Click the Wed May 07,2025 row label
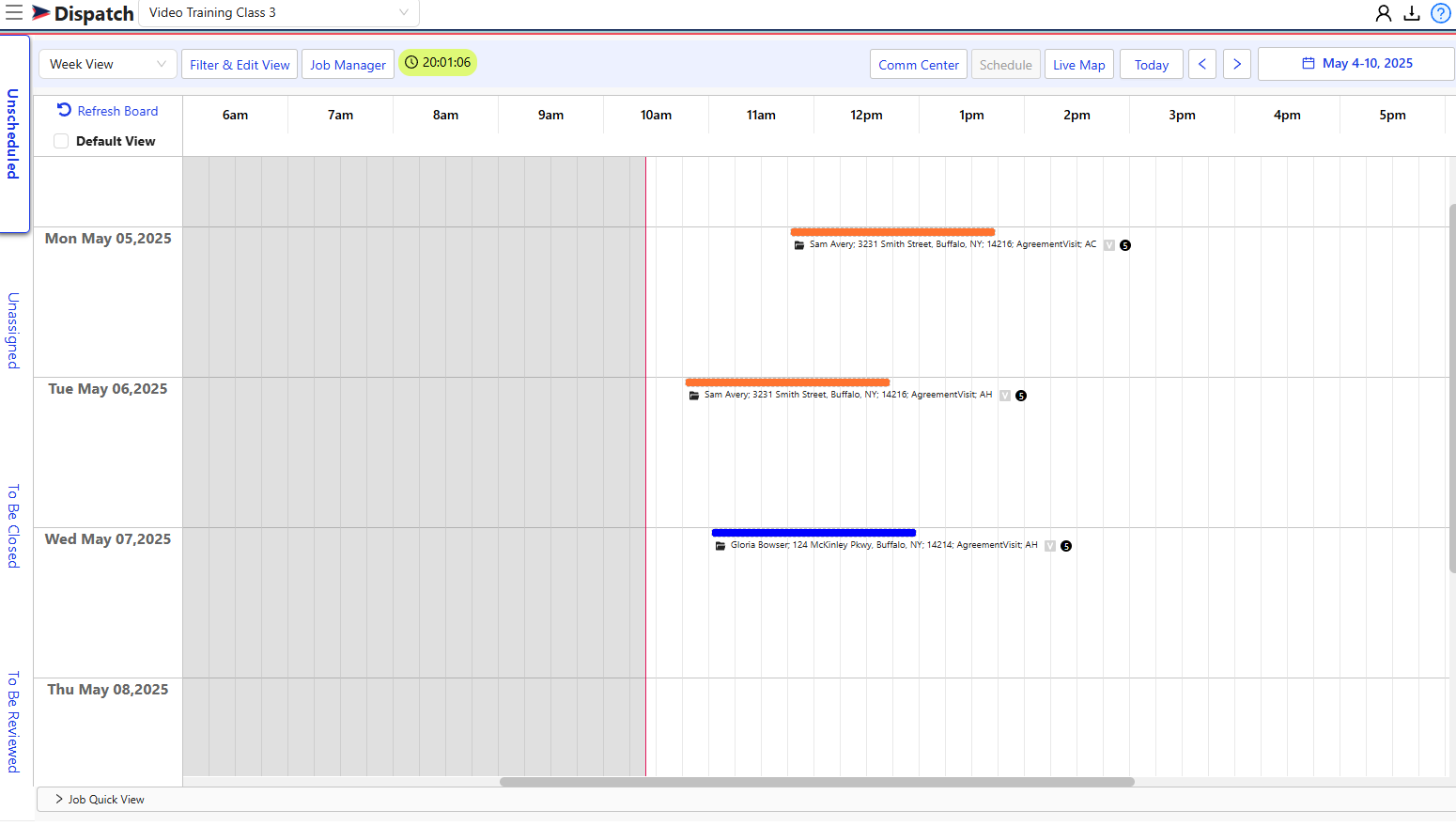 [x=108, y=539]
